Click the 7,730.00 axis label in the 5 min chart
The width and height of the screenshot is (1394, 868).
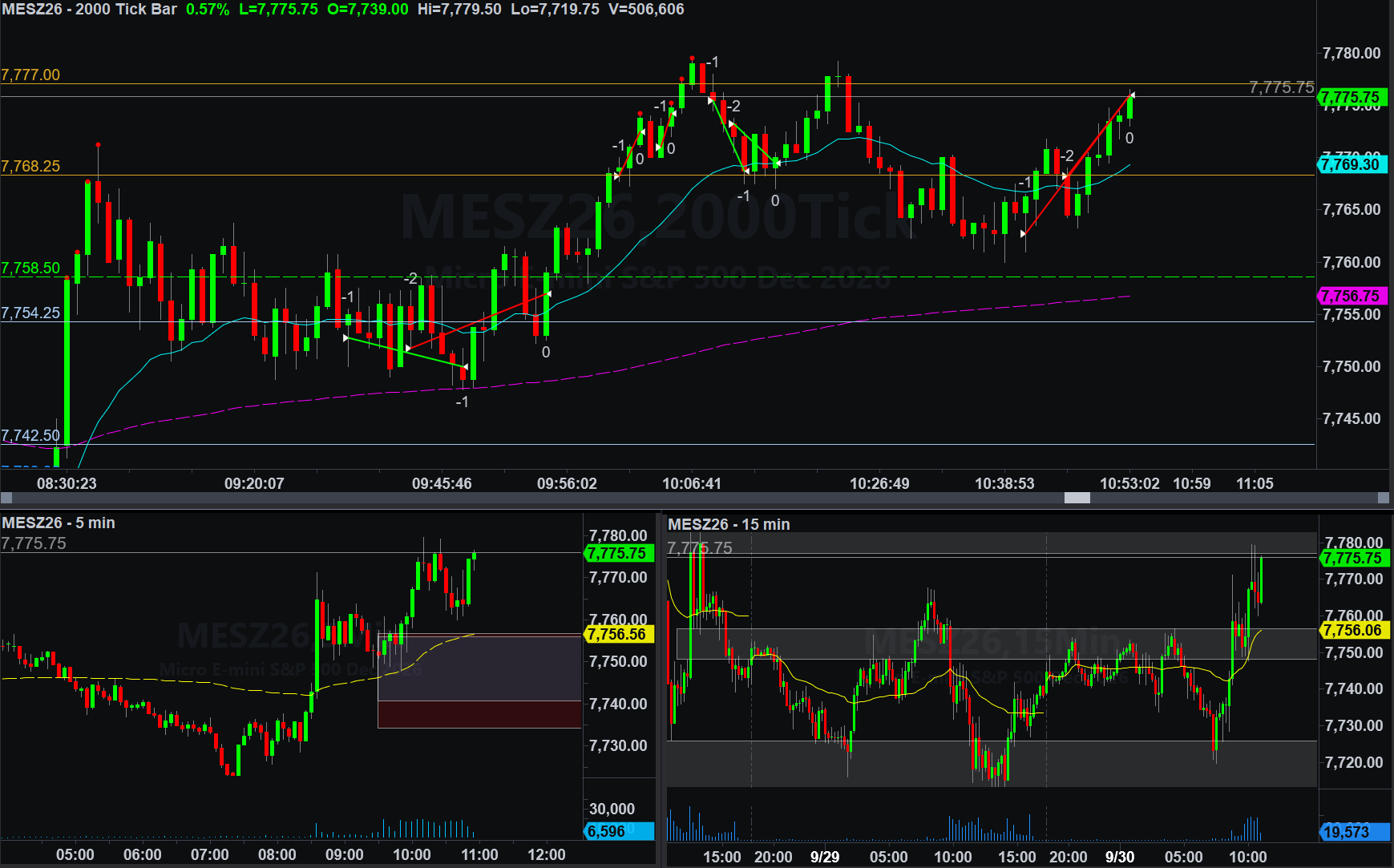click(x=618, y=745)
